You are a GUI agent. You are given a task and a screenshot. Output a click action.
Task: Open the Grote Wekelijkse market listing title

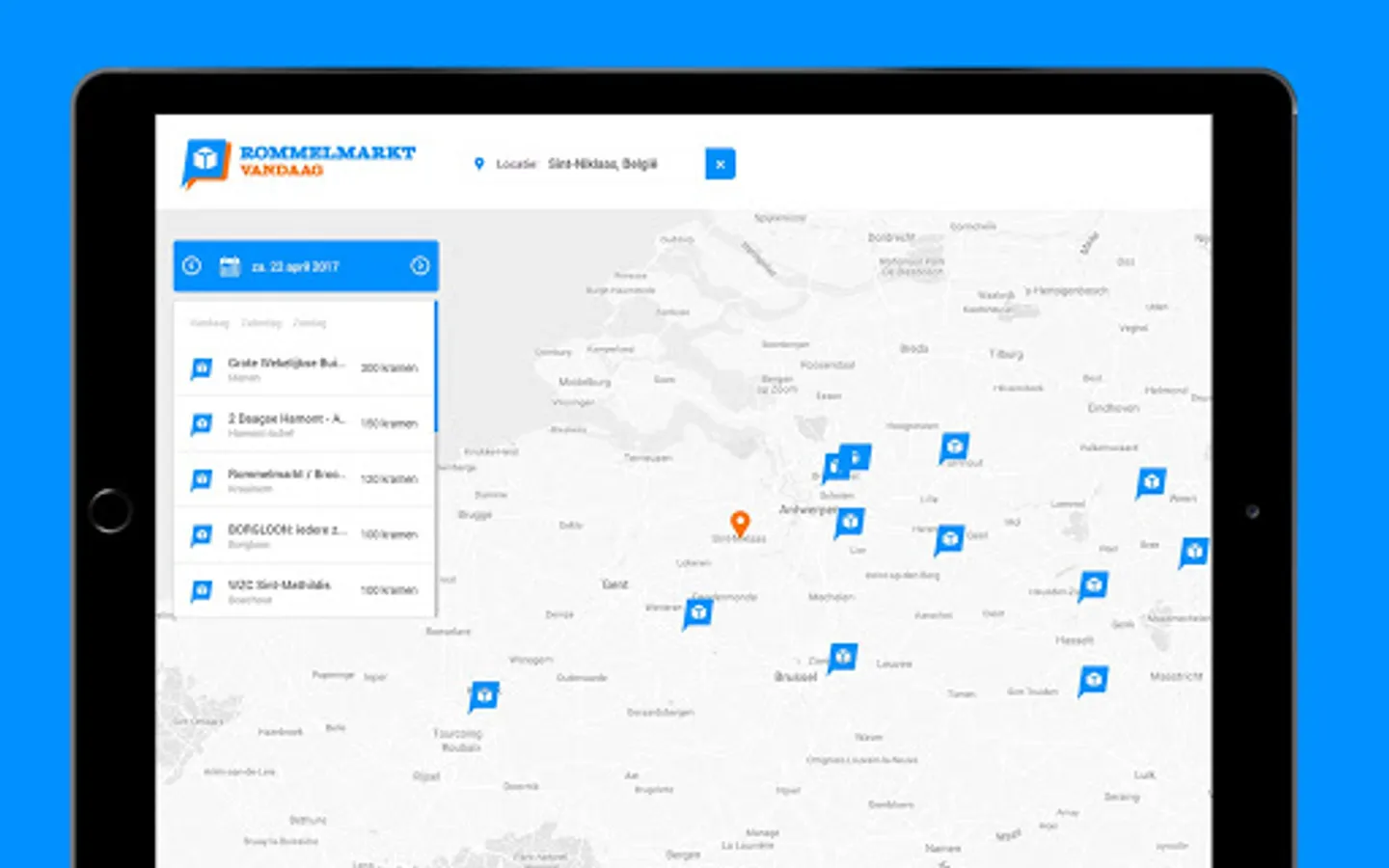click(x=286, y=363)
